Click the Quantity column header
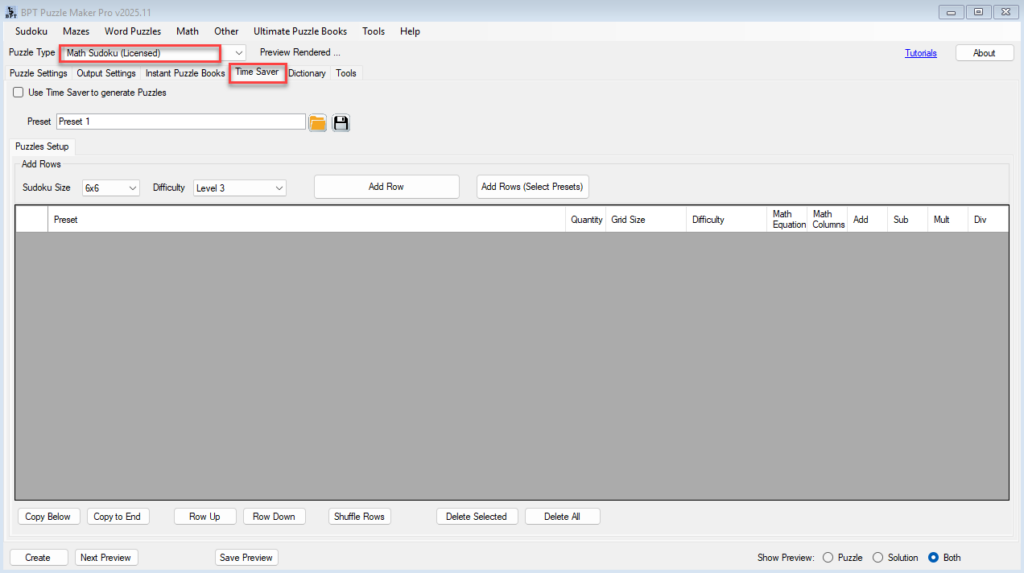Screen dimensions: 1024x573 pos(586,219)
